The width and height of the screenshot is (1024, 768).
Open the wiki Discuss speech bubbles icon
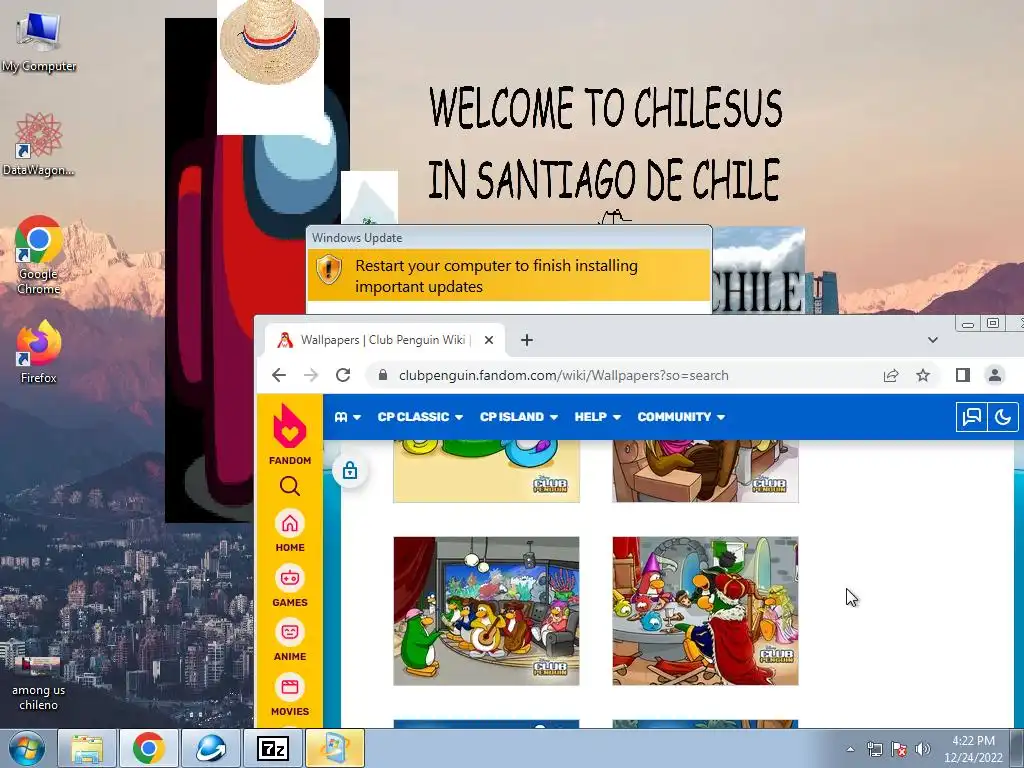972,417
